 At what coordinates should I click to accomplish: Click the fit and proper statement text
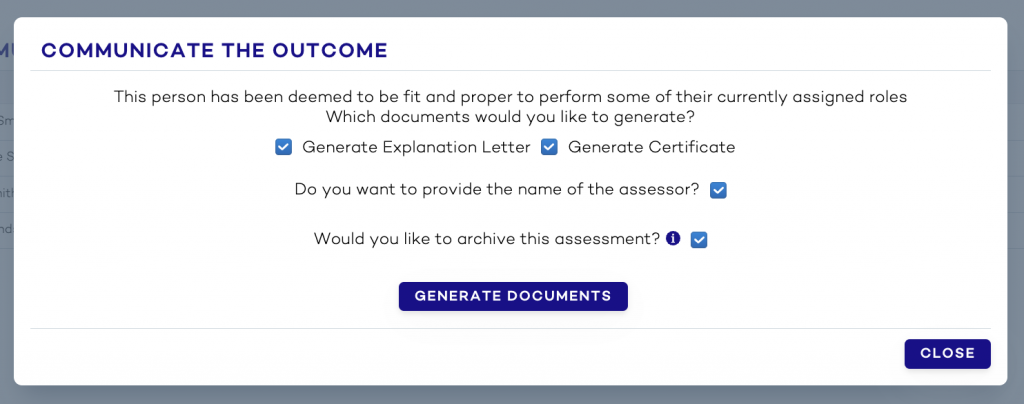coord(511,97)
